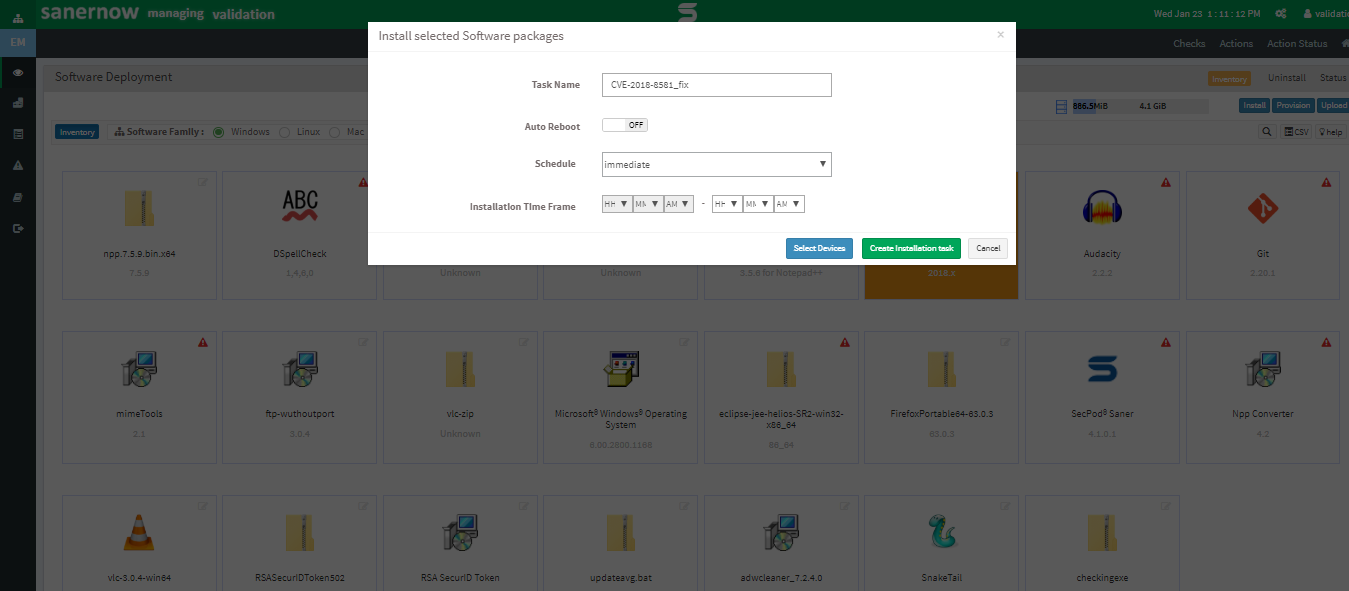Open the end minute MM dropdown
Screen dimensions: 1349x591
point(758,204)
